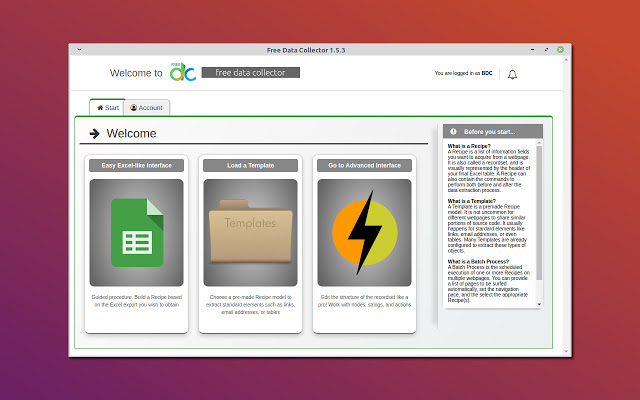Click the Before you start panel header

click(494, 131)
